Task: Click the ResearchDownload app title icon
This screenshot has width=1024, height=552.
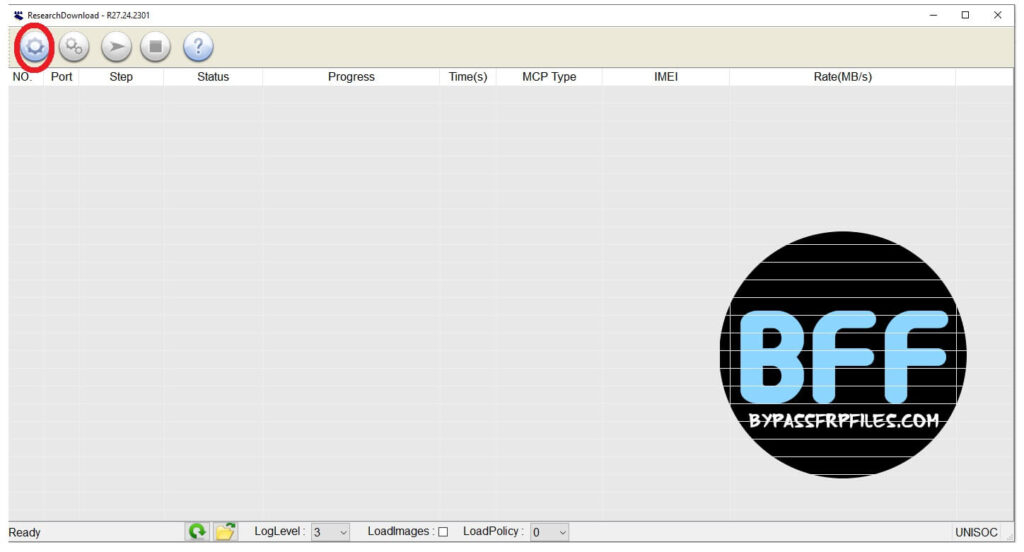Action: pos(18,15)
